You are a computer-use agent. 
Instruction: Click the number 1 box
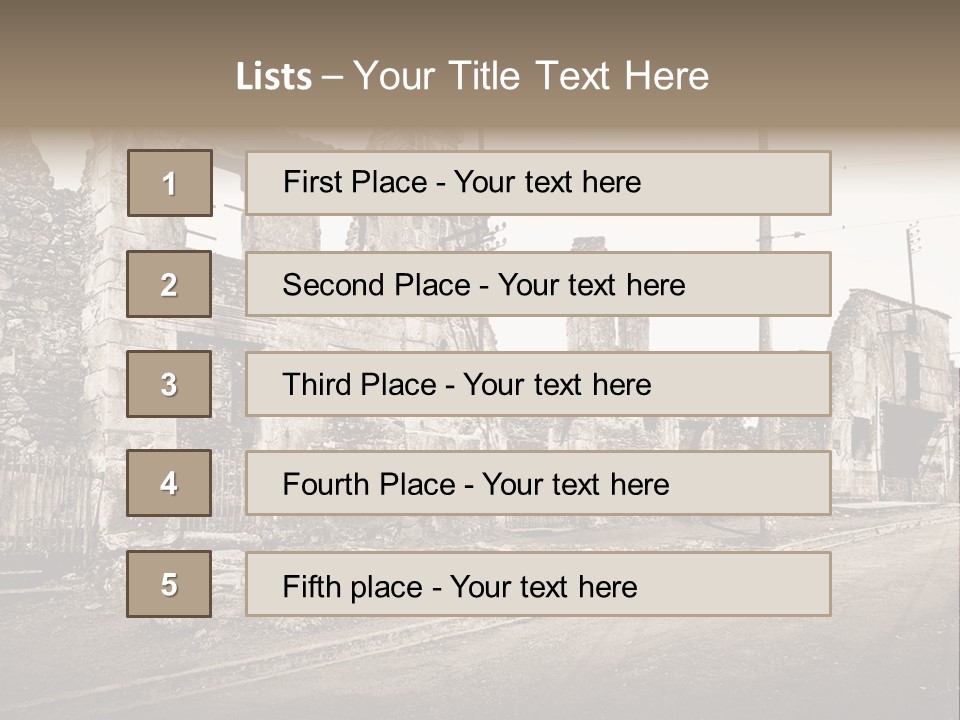170,183
